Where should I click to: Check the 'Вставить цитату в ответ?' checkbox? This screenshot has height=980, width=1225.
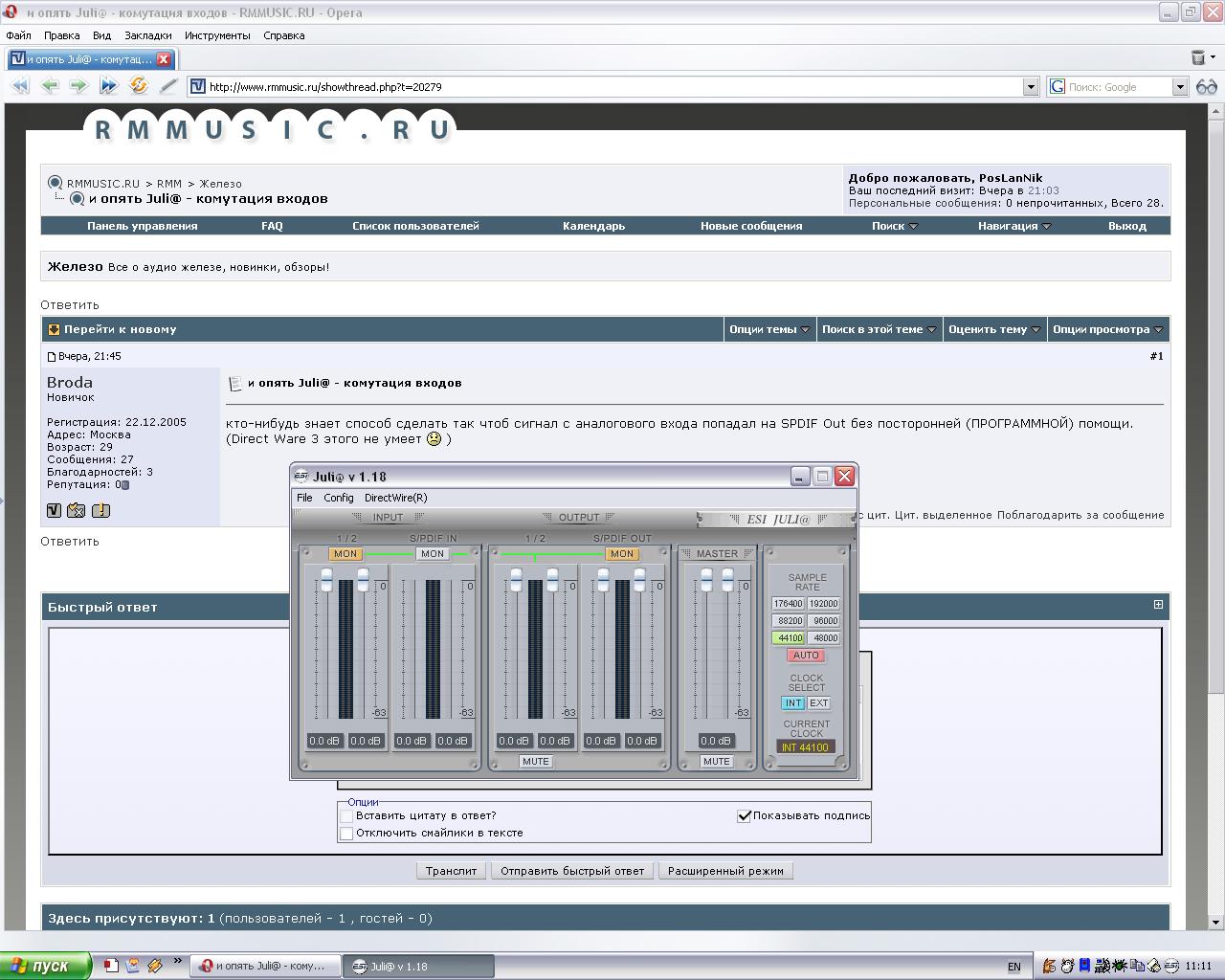coord(346,816)
